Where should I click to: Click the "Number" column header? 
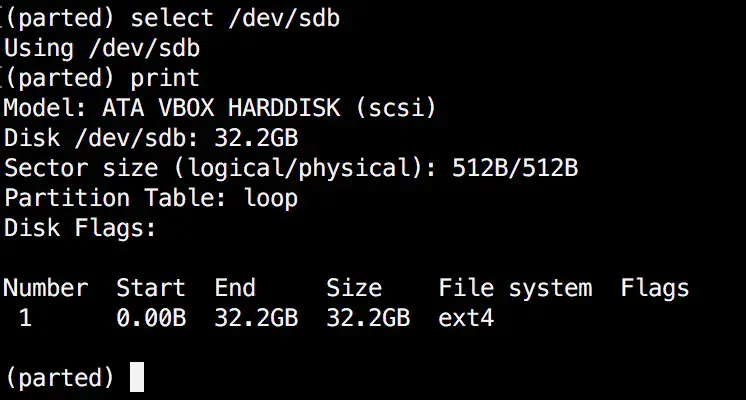(x=45, y=288)
